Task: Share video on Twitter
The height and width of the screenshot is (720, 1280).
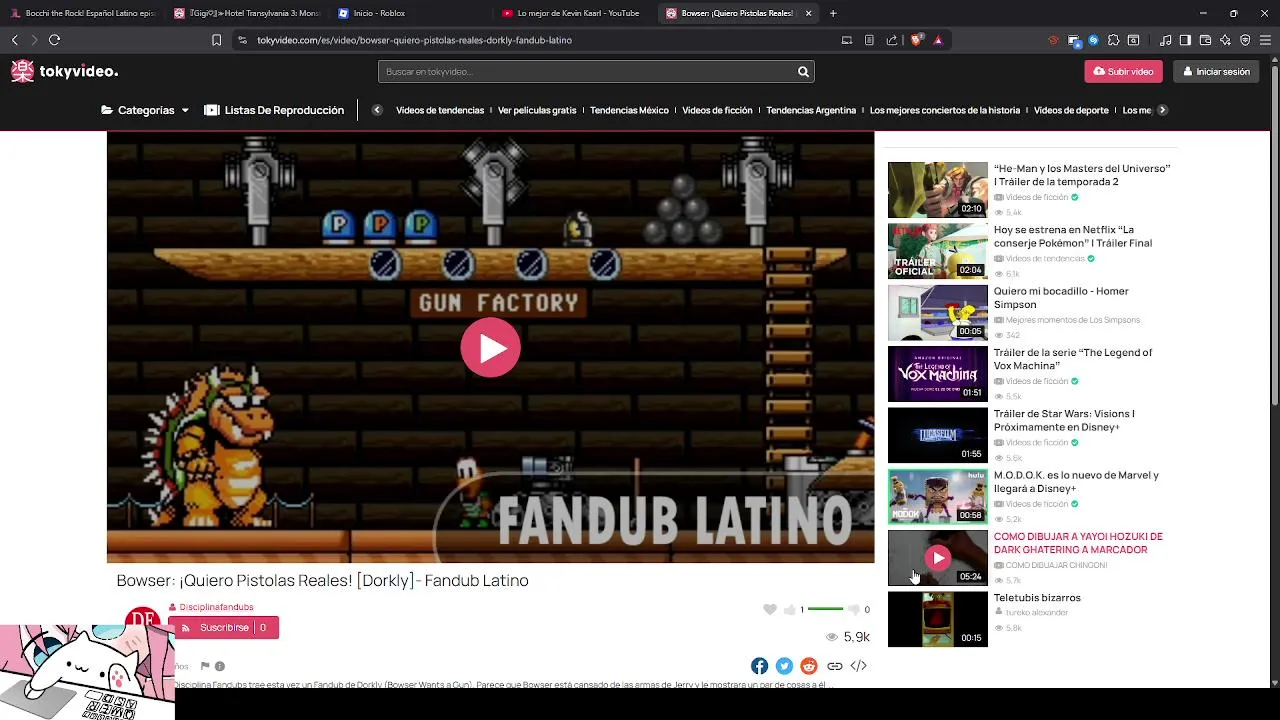Action: click(x=784, y=666)
